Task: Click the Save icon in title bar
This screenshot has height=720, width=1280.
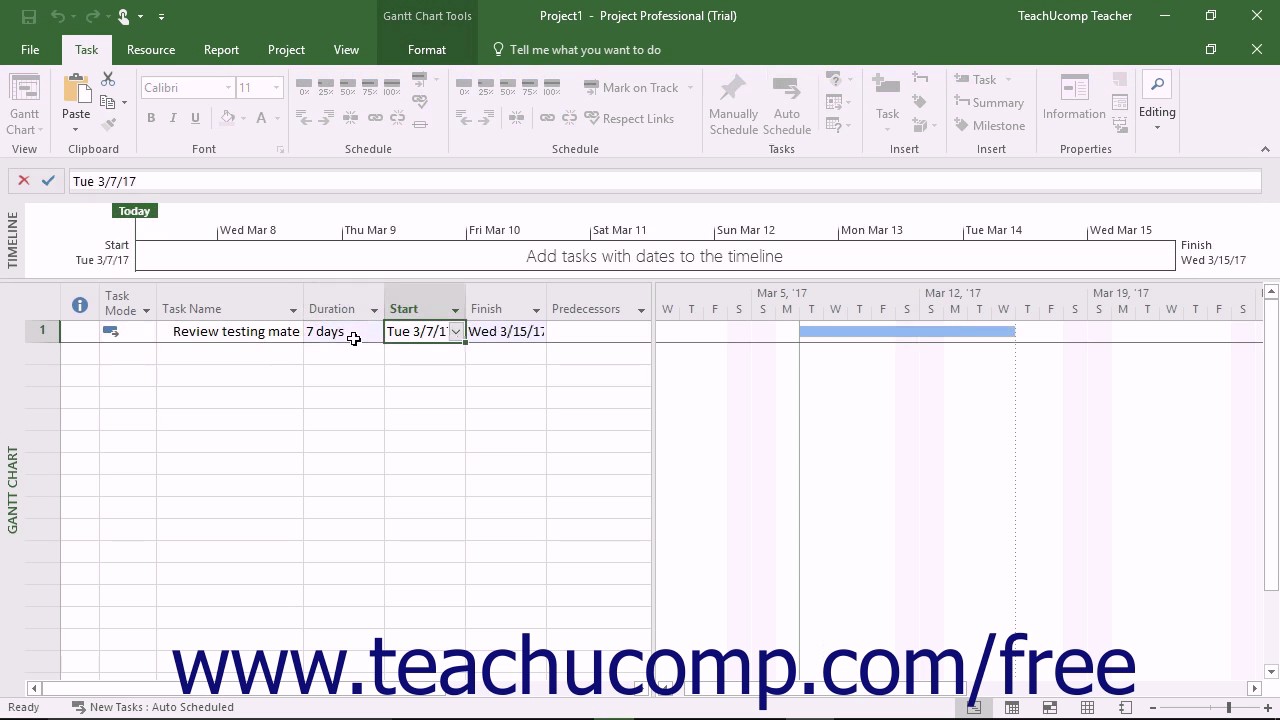Action: (28, 16)
